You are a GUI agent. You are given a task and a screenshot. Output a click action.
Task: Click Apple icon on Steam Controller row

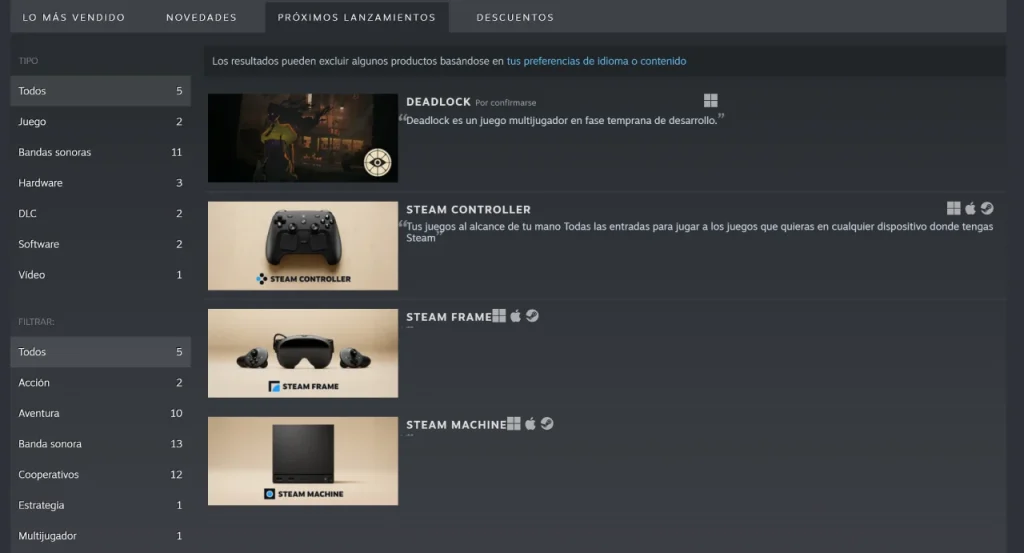[x=970, y=208]
